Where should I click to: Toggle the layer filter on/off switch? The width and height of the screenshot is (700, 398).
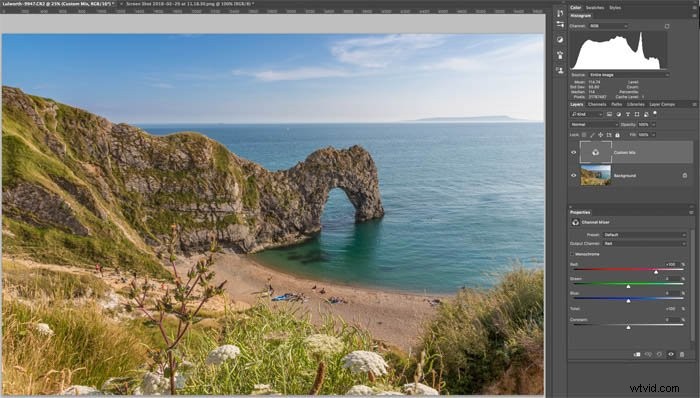coord(655,113)
